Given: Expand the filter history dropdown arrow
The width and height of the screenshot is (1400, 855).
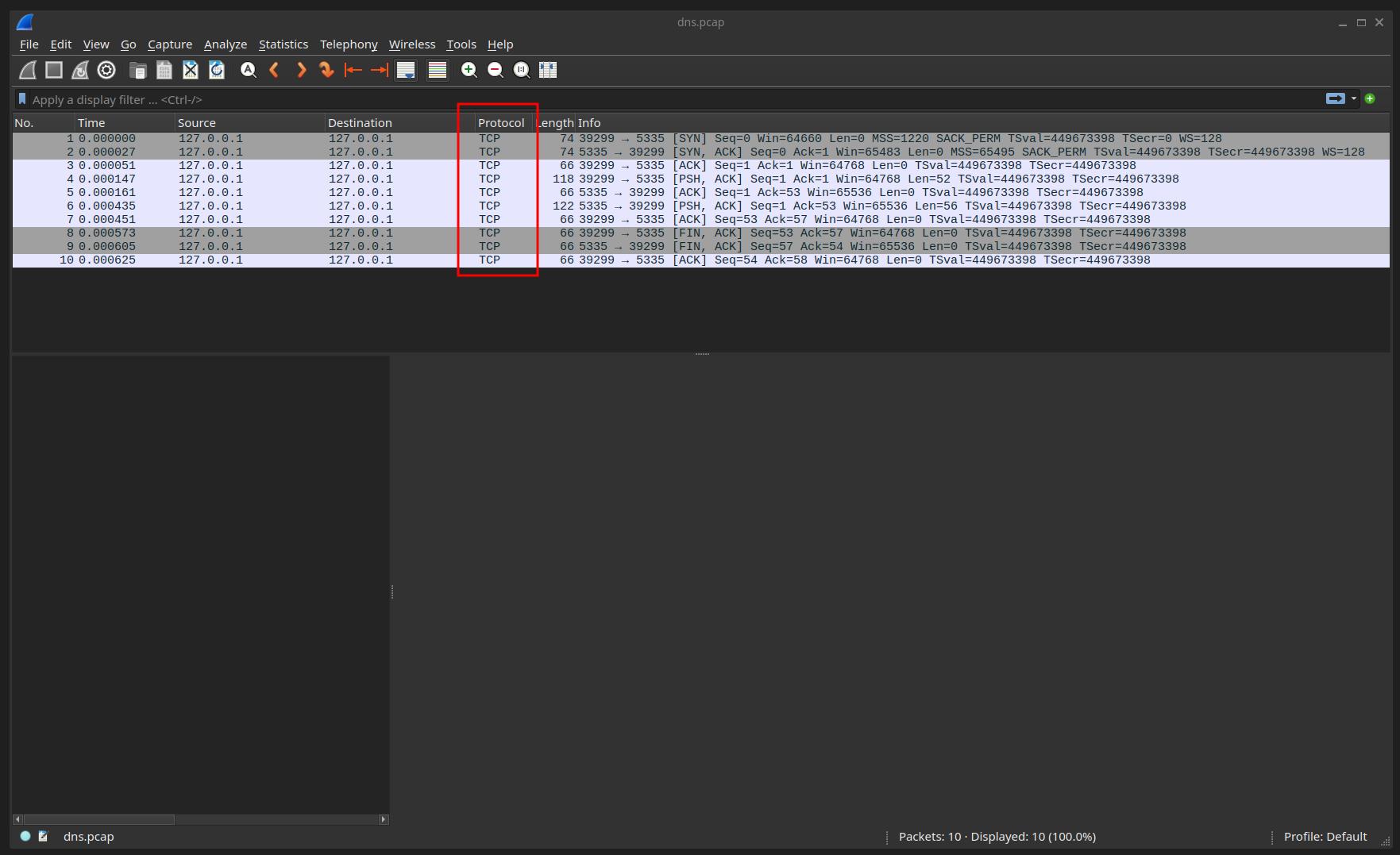Looking at the screenshot, I should pos(1354,98).
